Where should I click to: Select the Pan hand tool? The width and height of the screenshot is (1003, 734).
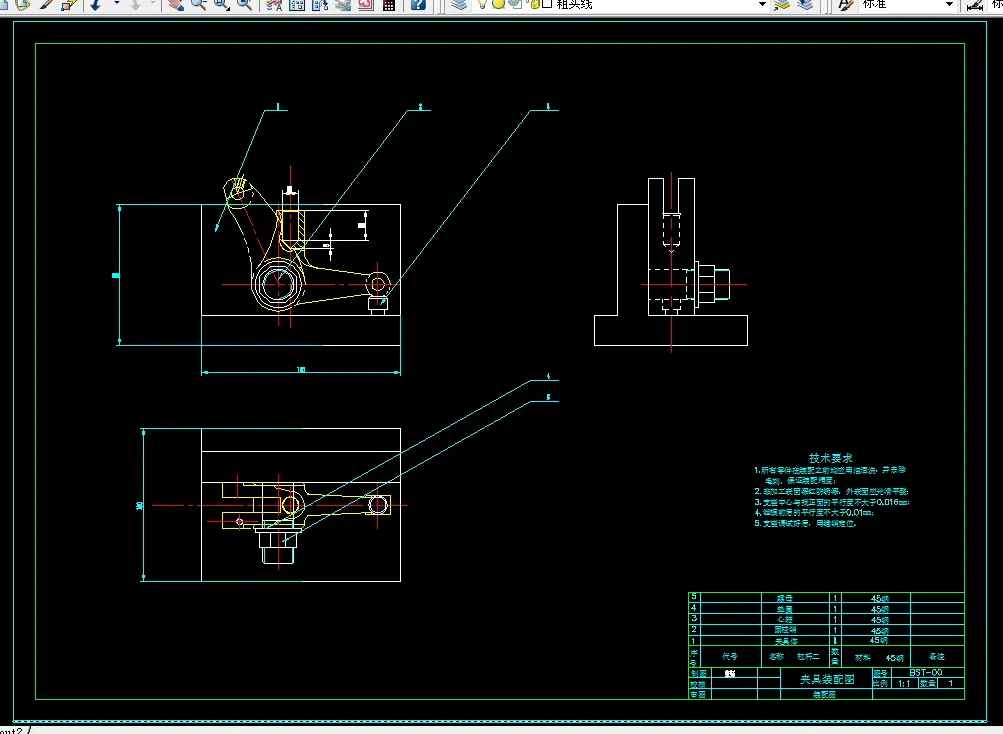(x=174, y=4)
